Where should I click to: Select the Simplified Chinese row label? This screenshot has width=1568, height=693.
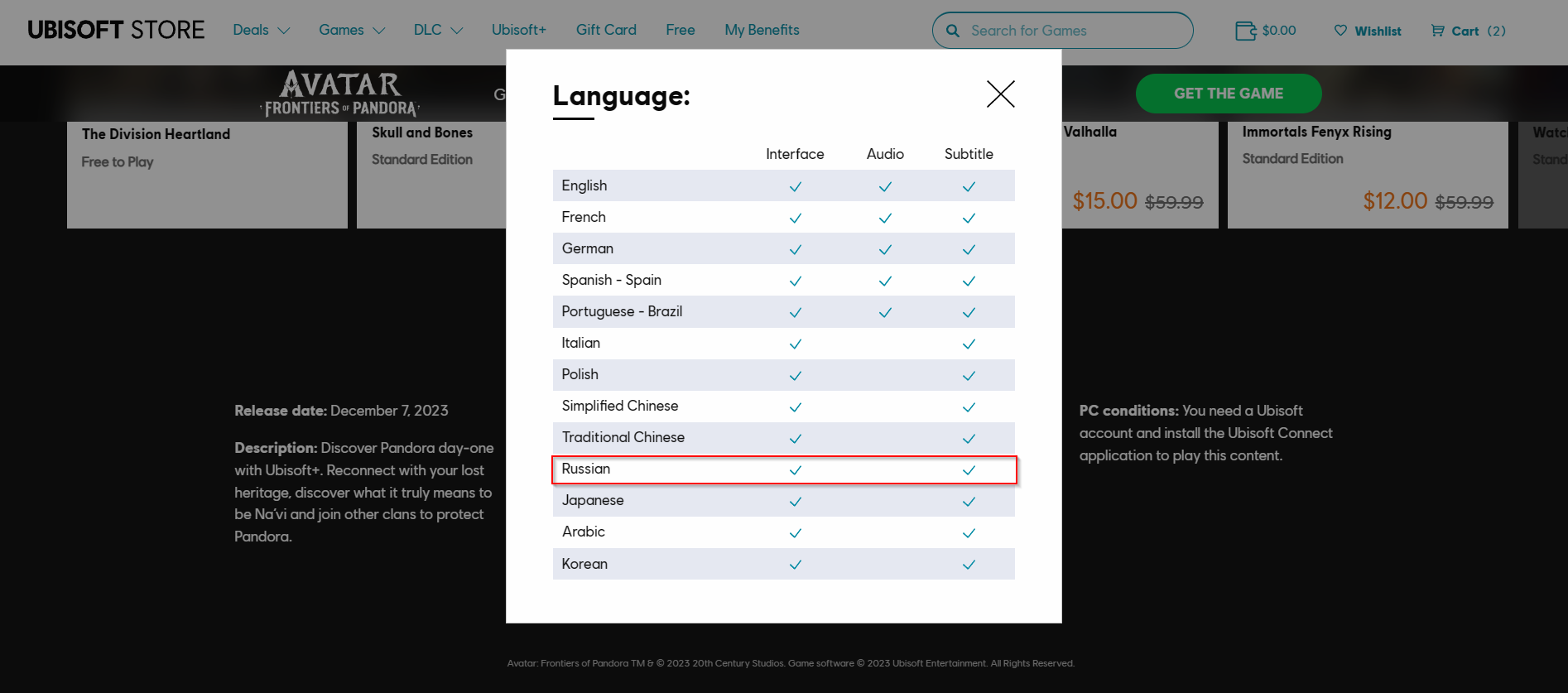pyautogui.click(x=620, y=406)
